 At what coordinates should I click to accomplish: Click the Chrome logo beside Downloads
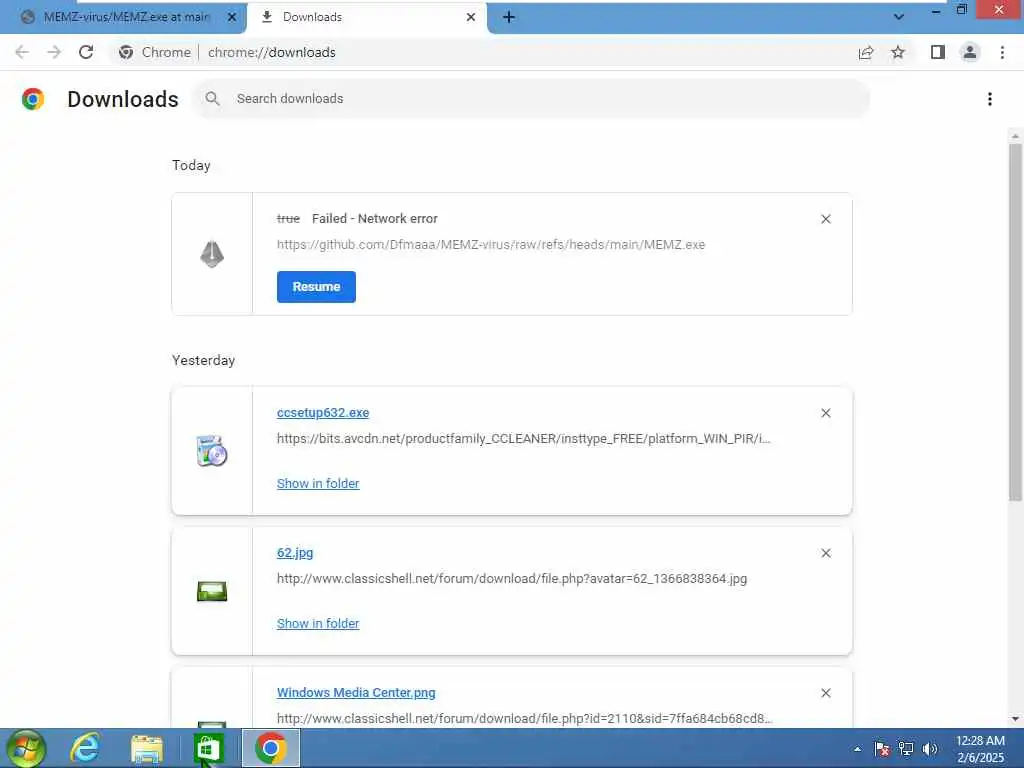(33, 99)
